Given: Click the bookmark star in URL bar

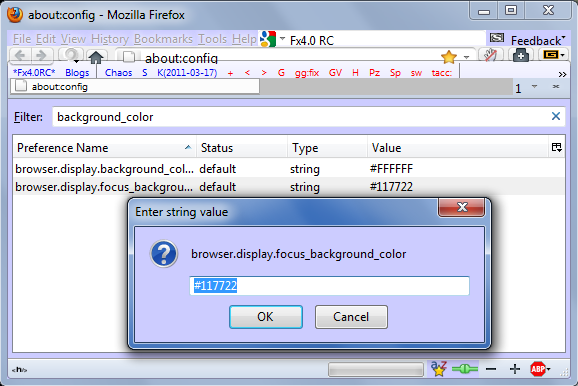Looking at the screenshot, I should [448, 57].
